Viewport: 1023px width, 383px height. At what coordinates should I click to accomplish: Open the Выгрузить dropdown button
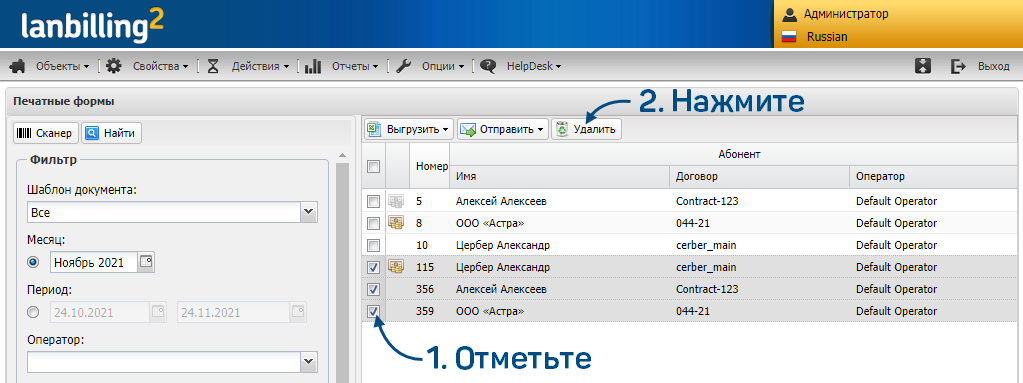pos(409,129)
